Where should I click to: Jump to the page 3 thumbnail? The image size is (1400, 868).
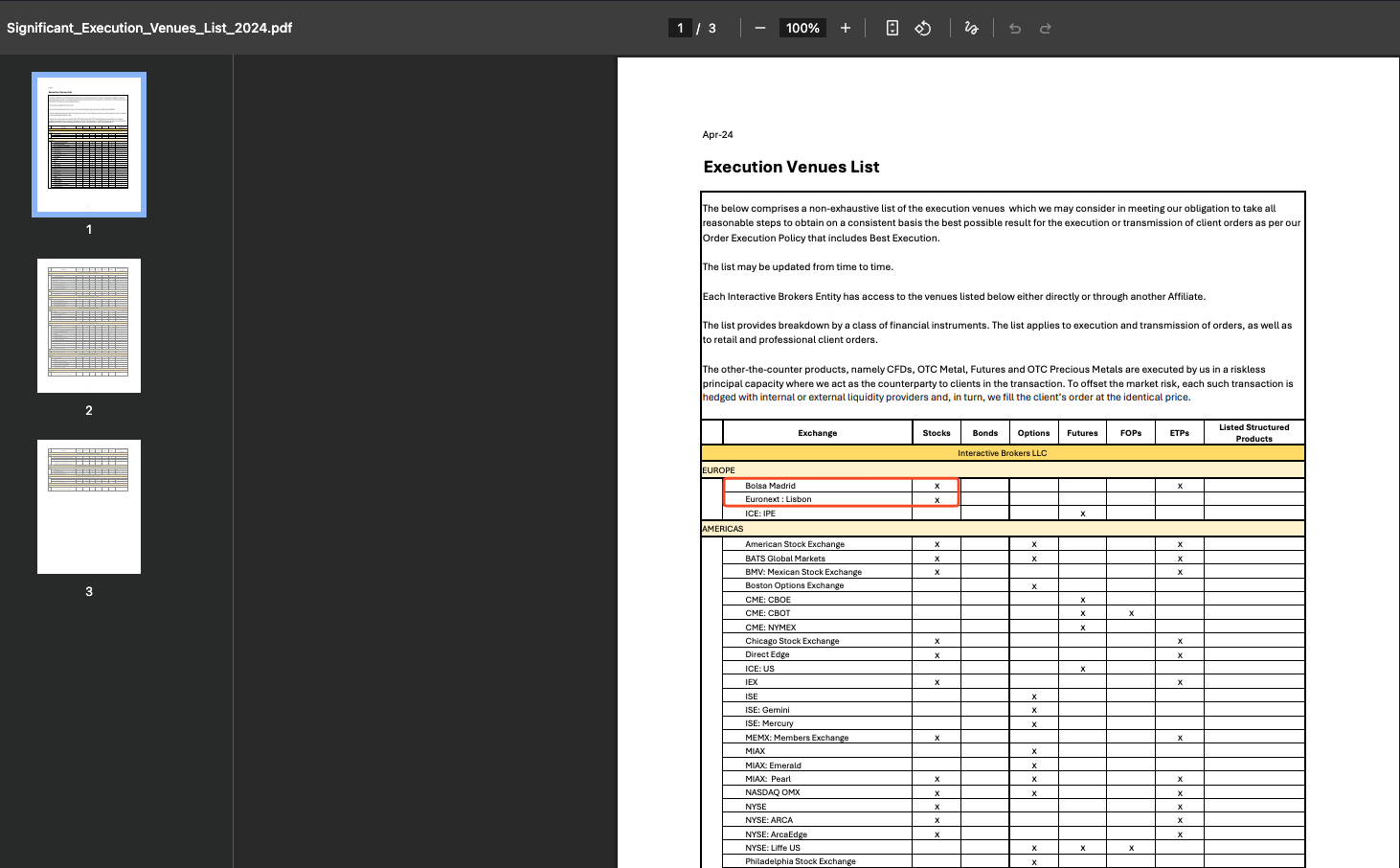(x=89, y=507)
